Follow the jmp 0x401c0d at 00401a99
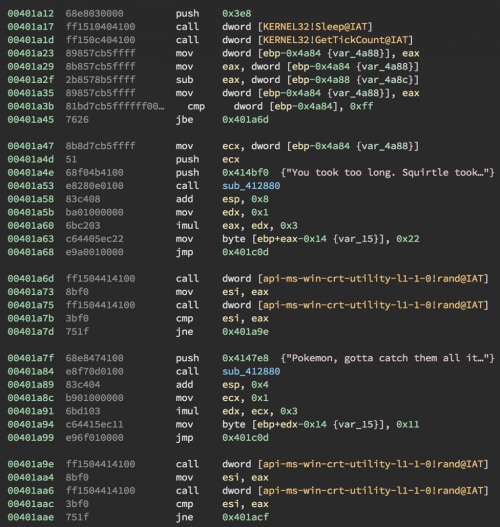The height and width of the screenshot is (527, 500). (x=245, y=438)
